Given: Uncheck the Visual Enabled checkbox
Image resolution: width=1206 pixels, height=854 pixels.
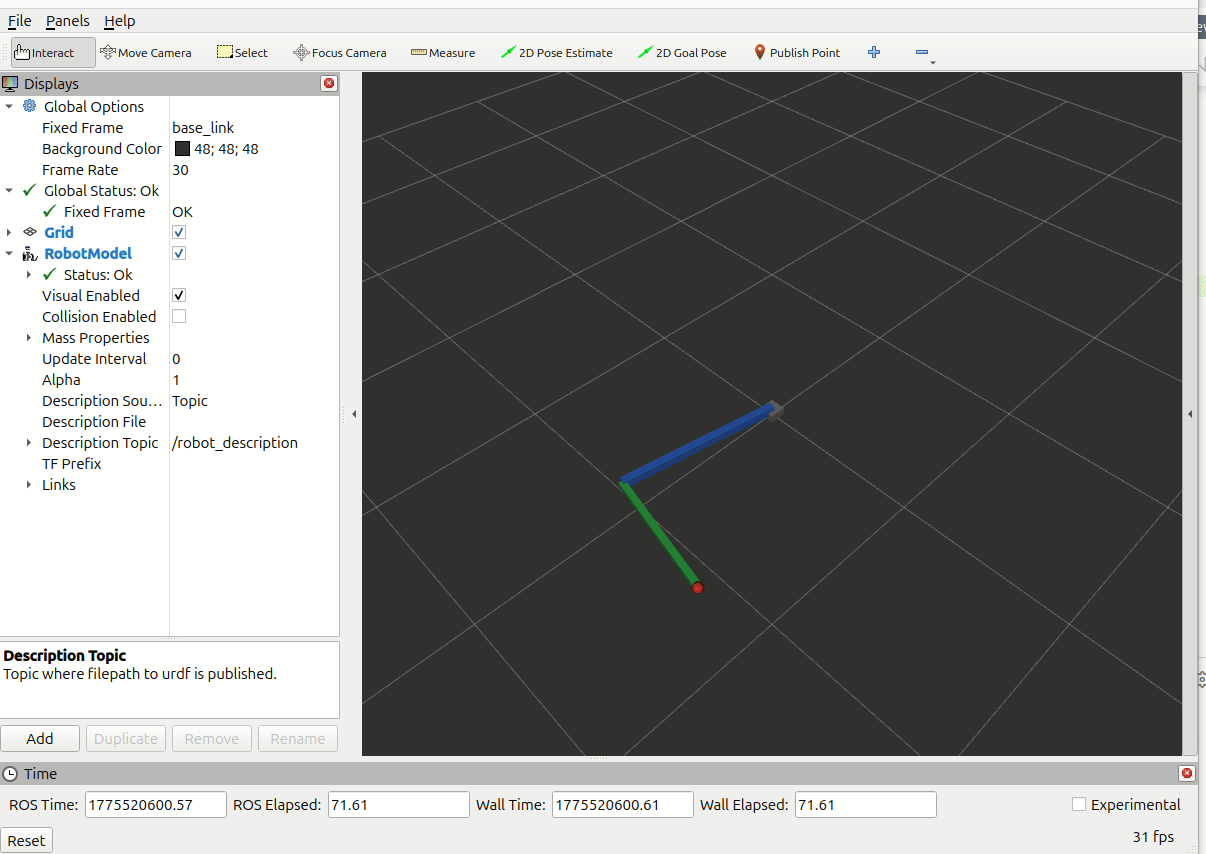Looking at the screenshot, I should 179,296.
